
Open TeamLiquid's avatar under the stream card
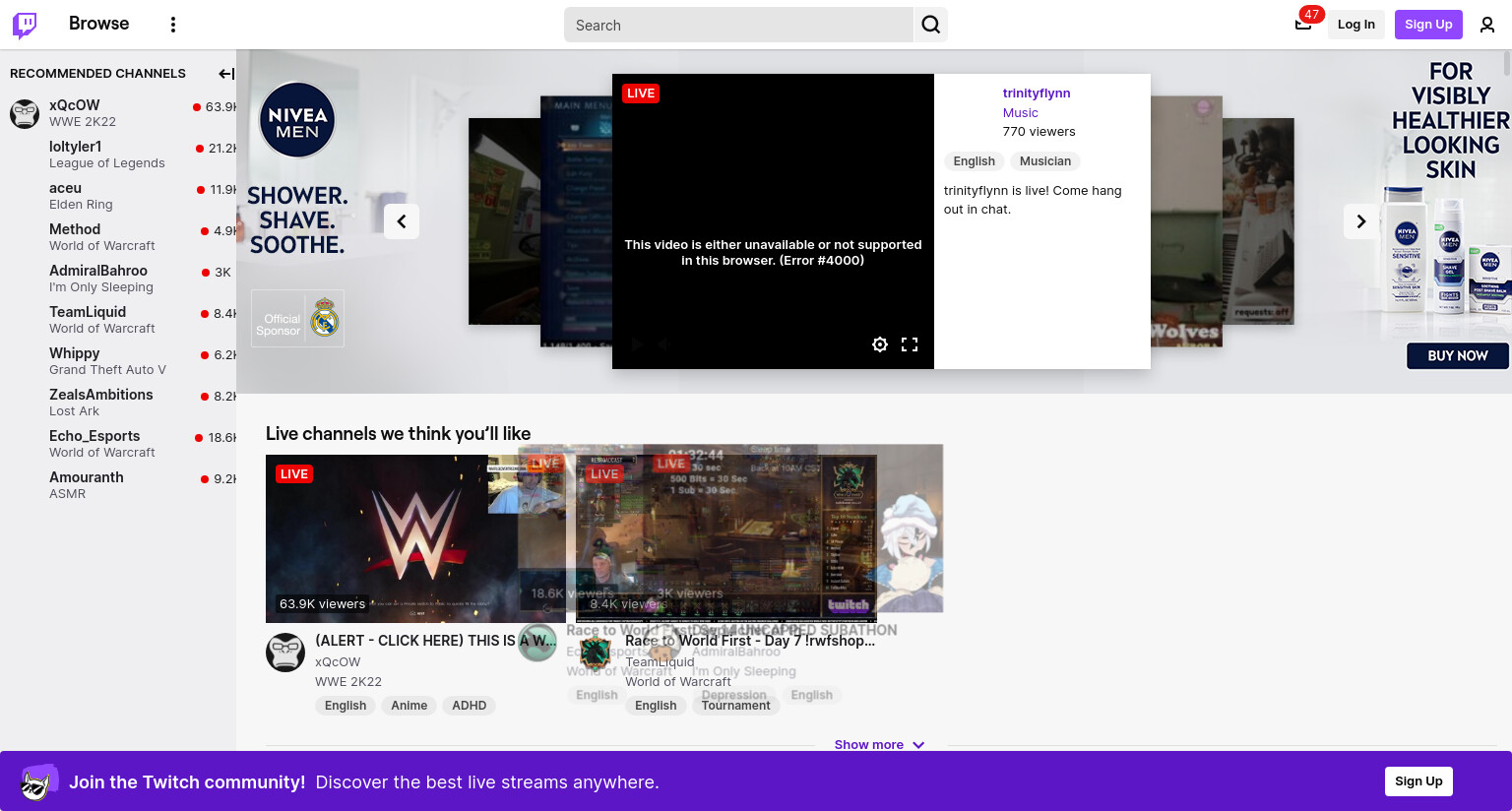click(596, 653)
